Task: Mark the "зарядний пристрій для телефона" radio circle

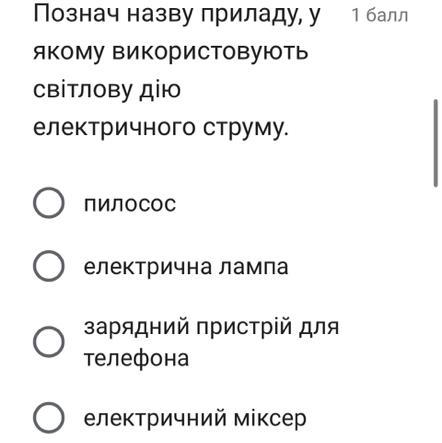Action: (x=49, y=342)
